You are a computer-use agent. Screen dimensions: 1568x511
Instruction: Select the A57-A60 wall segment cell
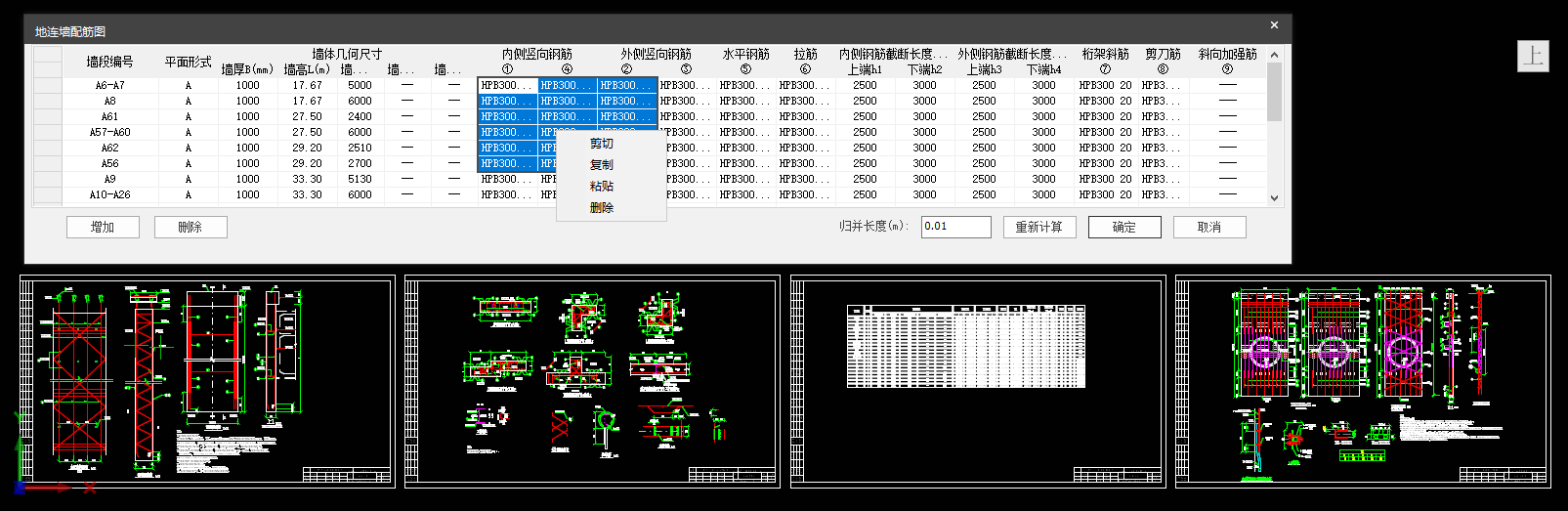pyautogui.click(x=110, y=133)
